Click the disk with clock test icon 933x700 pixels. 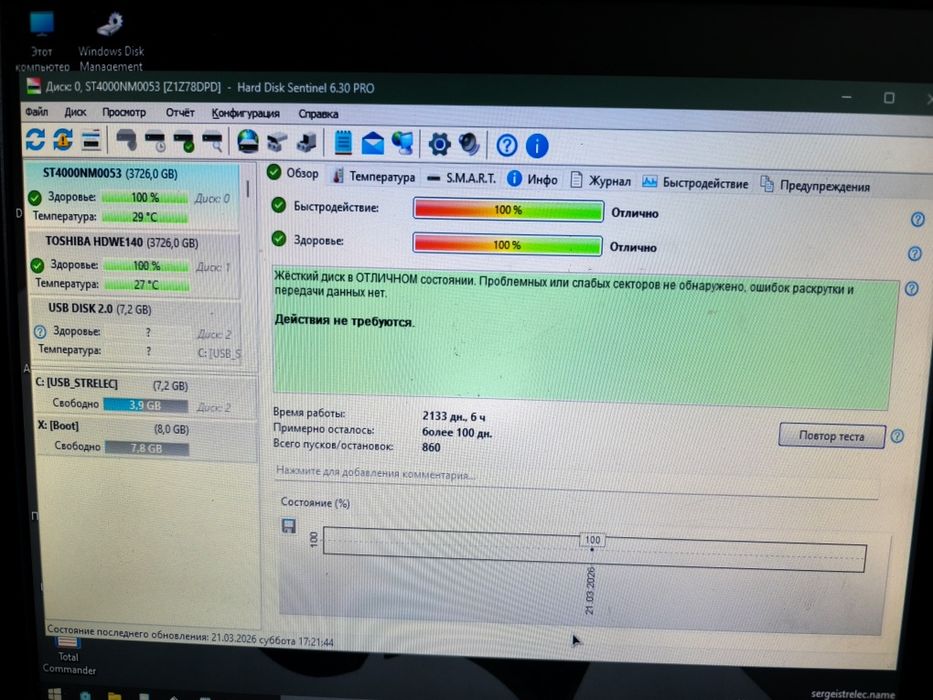155,142
